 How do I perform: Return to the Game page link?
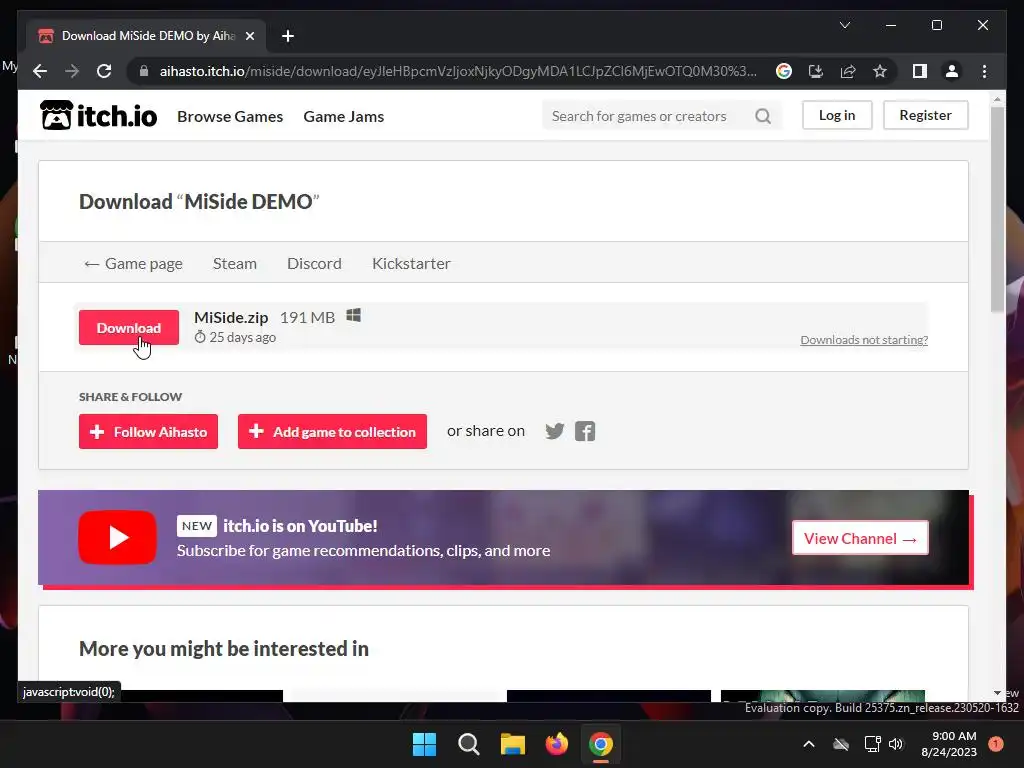coord(133,263)
